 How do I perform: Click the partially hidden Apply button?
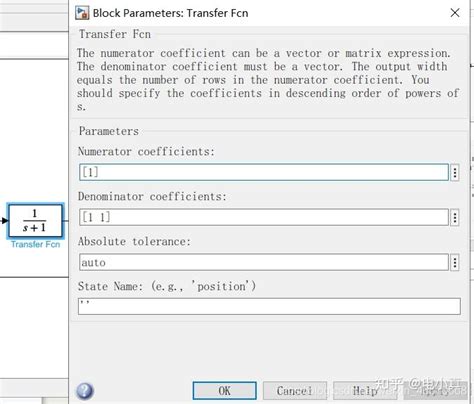click(x=435, y=391)
